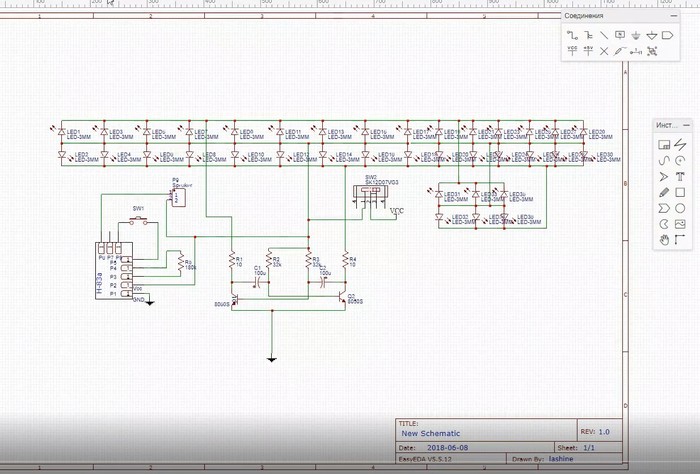The width and height of the screenshot is (700, 474).
Task: Select the Net Port tool
Action: (667, 34)
